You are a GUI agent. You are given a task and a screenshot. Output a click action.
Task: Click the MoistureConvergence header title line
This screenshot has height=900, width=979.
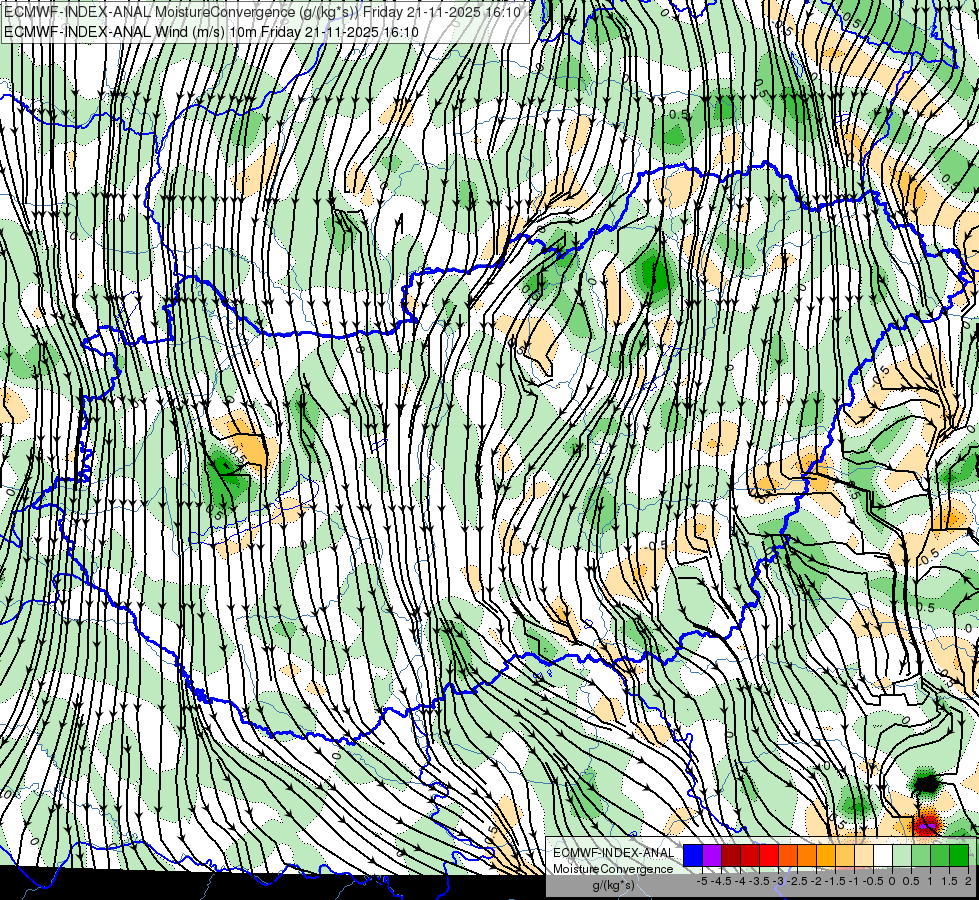[262, 12]
